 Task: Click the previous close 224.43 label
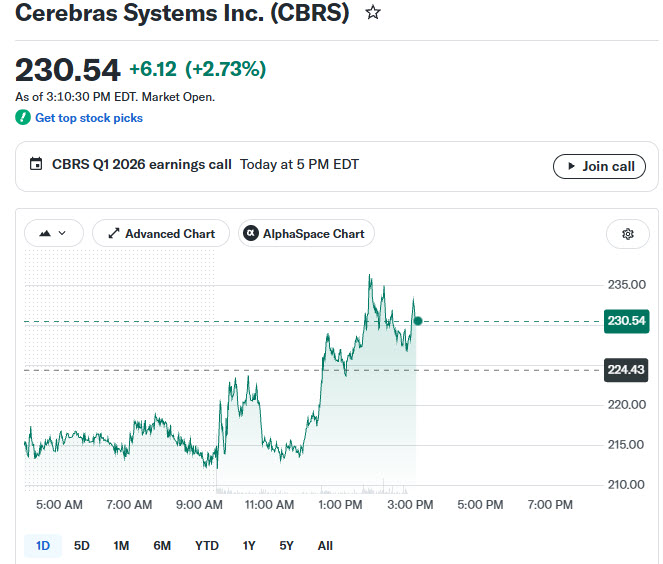pos(626,370)
